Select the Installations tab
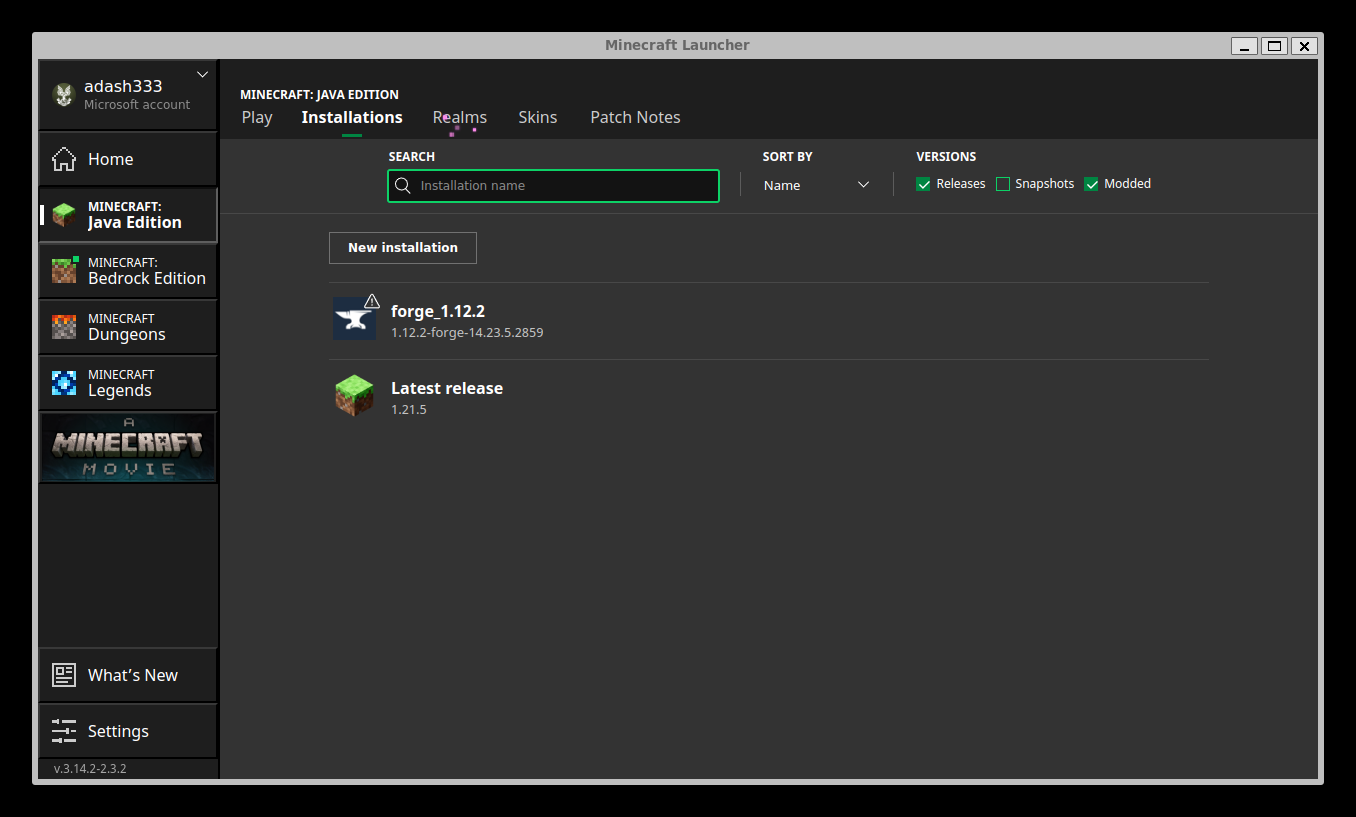The width and height of the screenshot is (1356, 817). click(352, 117)
